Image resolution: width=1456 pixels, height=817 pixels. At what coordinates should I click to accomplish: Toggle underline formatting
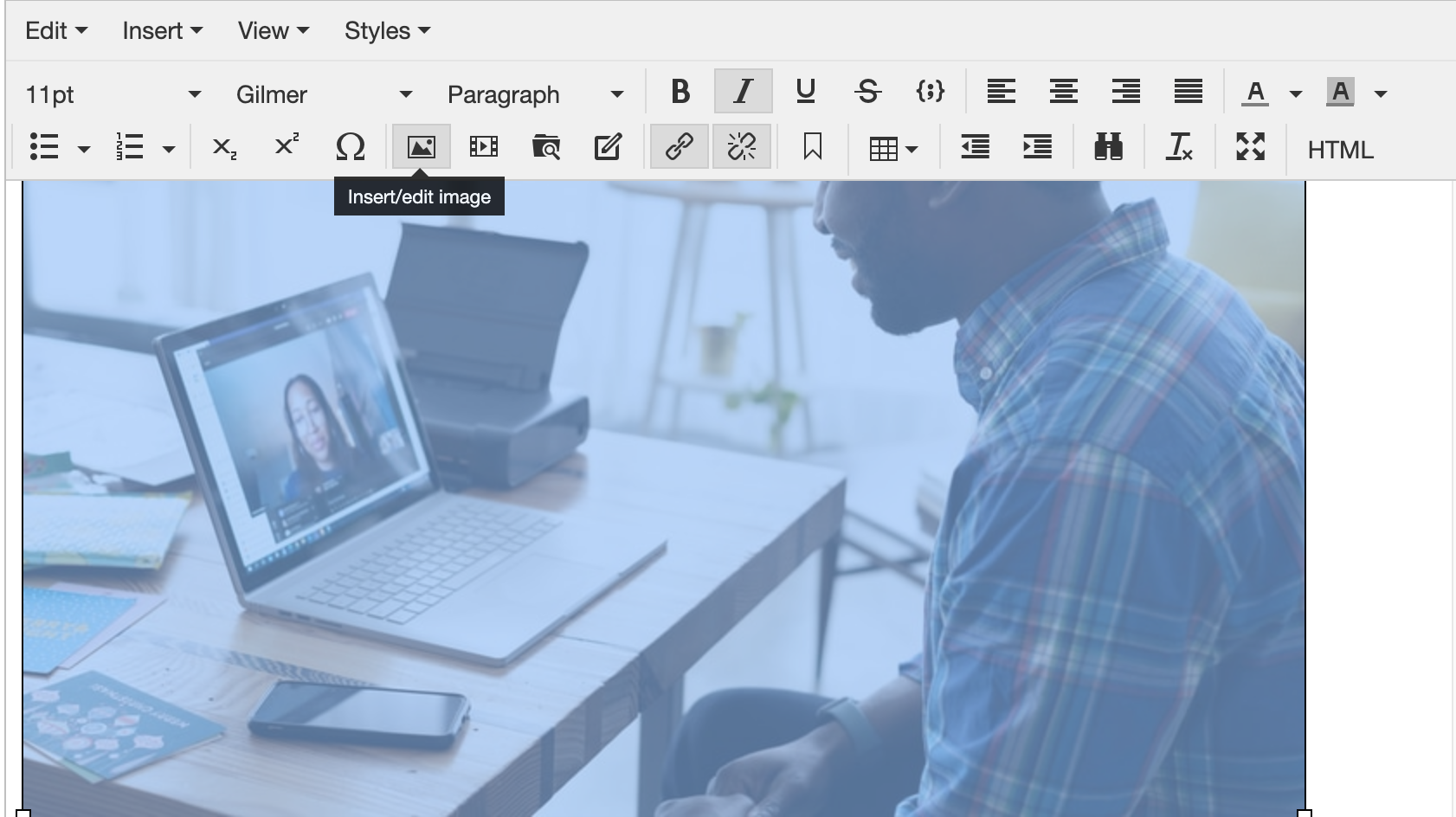[805, 92]
